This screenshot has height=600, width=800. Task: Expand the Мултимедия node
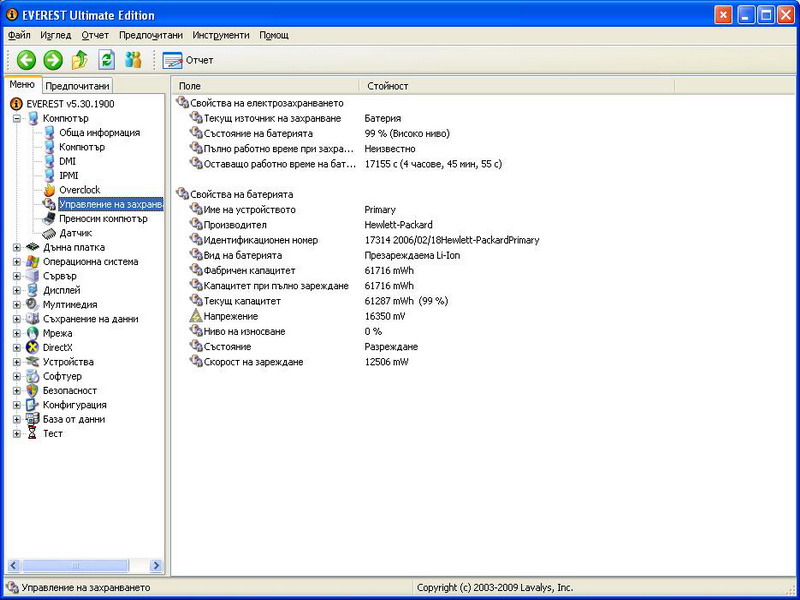tap(17, 305)
